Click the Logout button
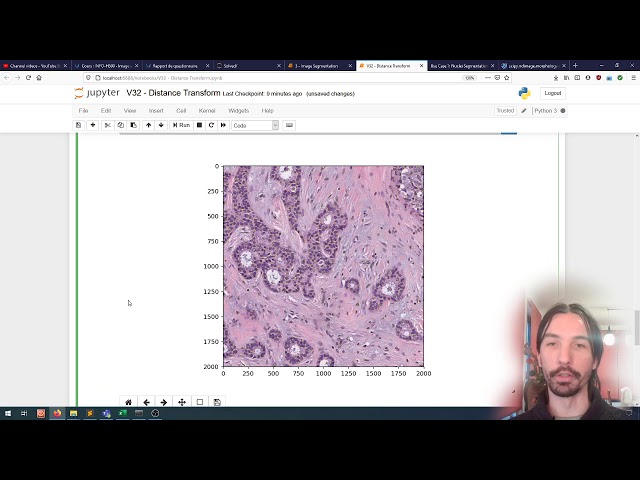Screen dimensions: 640x480 coord(553,93)
